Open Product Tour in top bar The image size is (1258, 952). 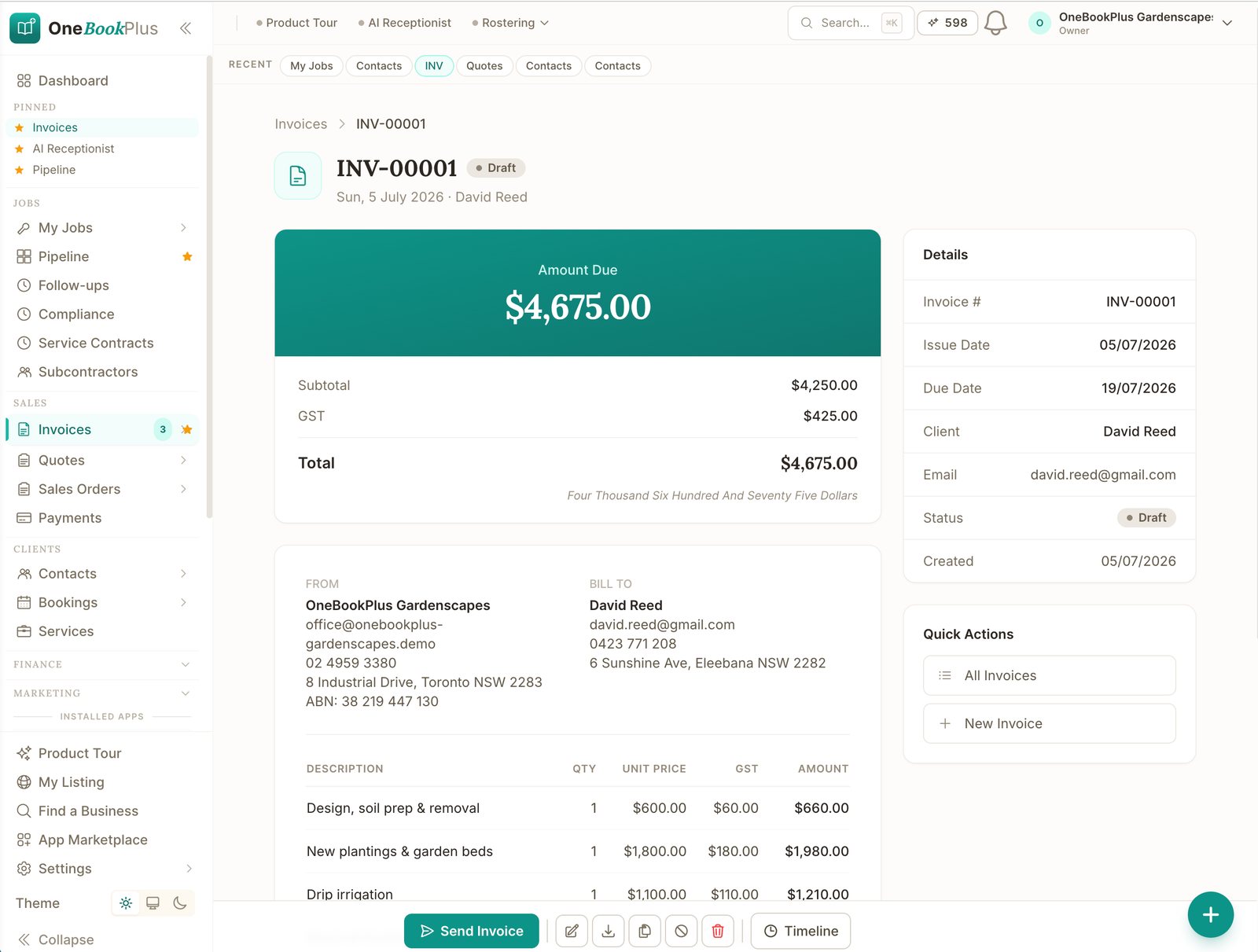point(296,23)
